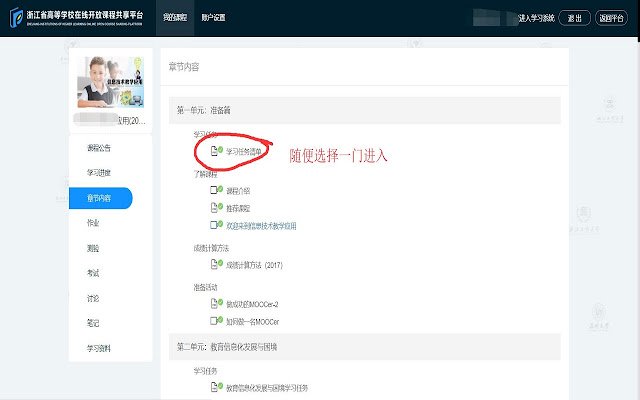Click video icon beside 课程介绍

[x=213, y=190]
